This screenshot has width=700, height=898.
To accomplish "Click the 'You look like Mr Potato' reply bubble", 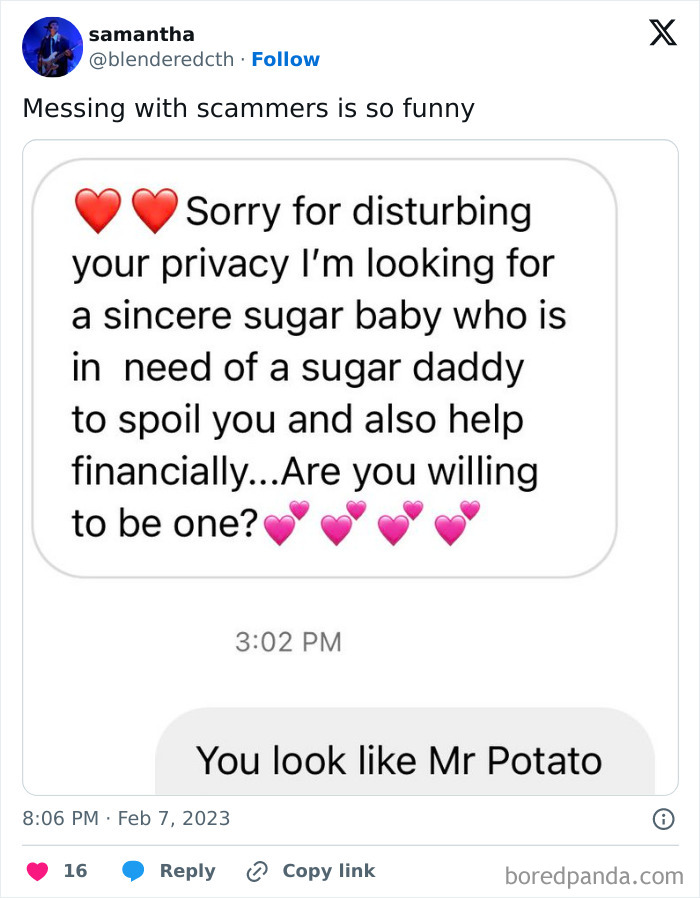I will coord(400,760).
